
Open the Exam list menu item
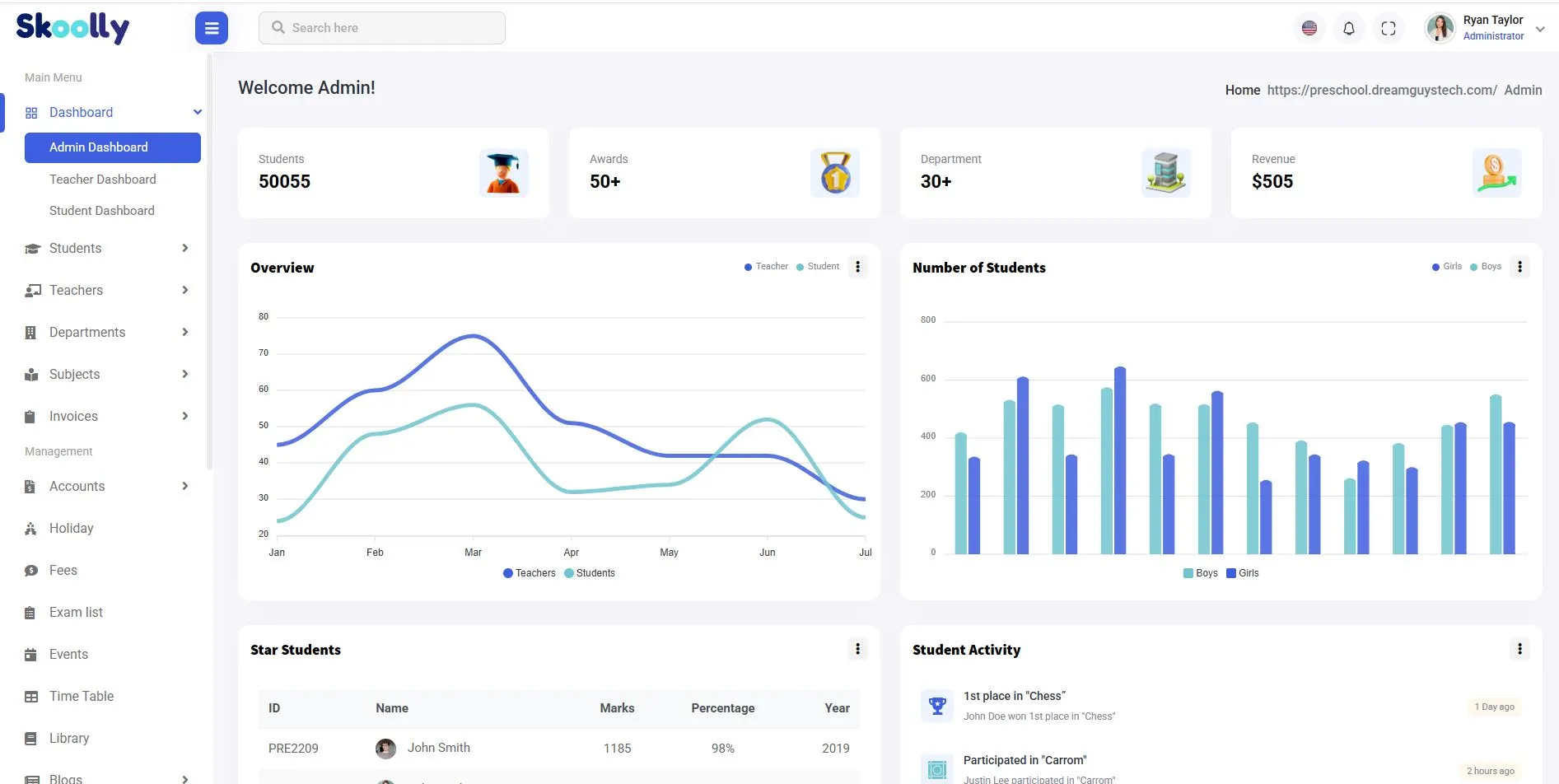[76, 612]
